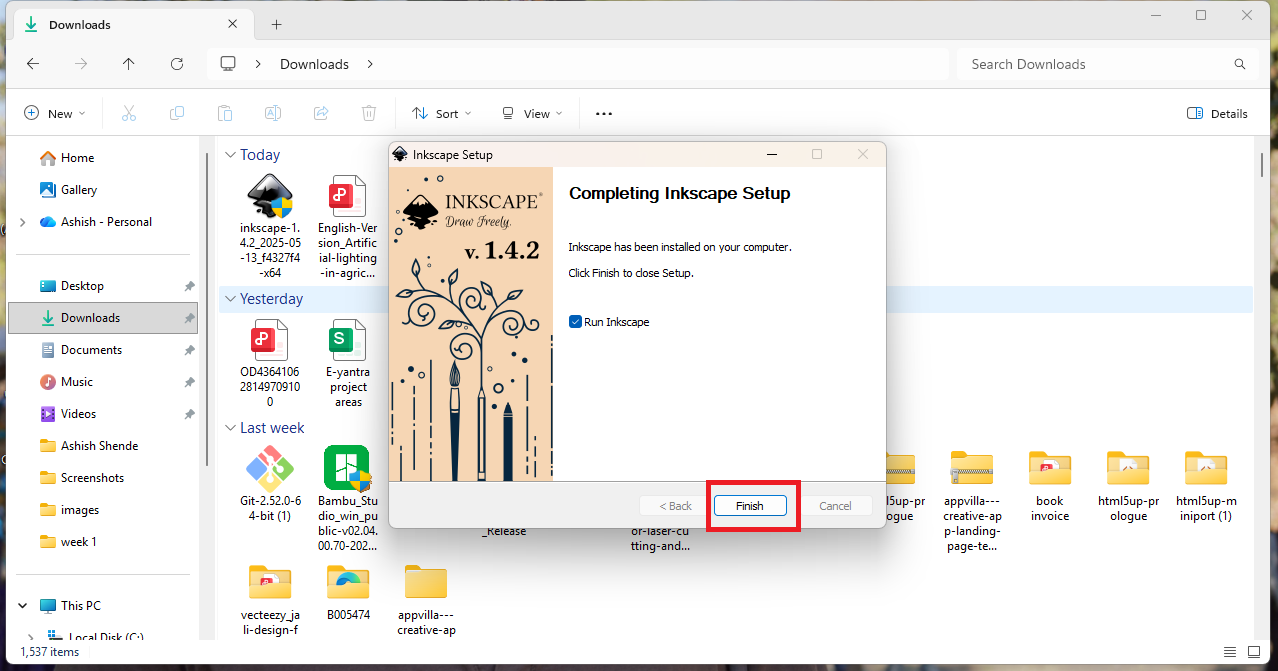
Task: Switch to details list view icon
Action: coord(1229,652)
